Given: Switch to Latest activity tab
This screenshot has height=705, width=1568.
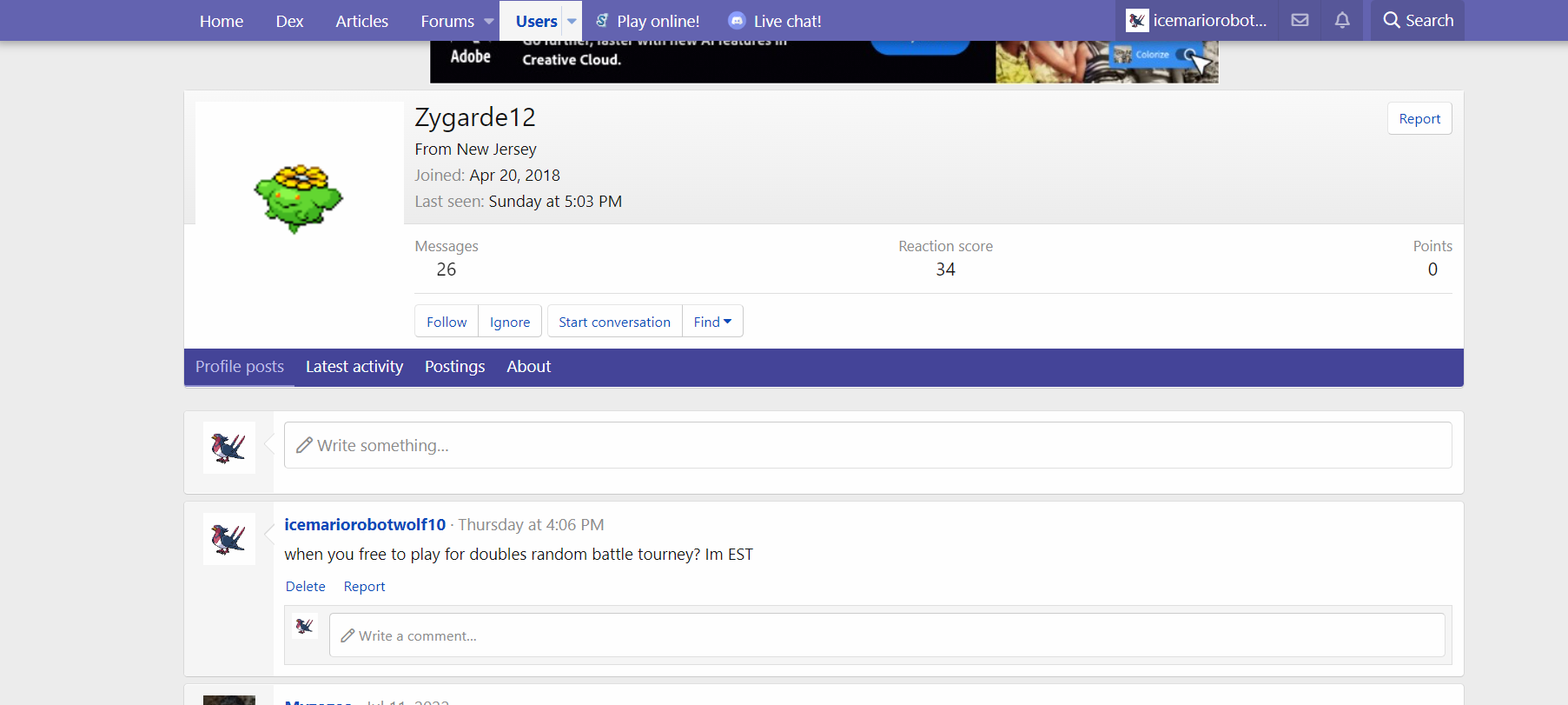Looking at the screenshot, I should click(x=354, y=367).
